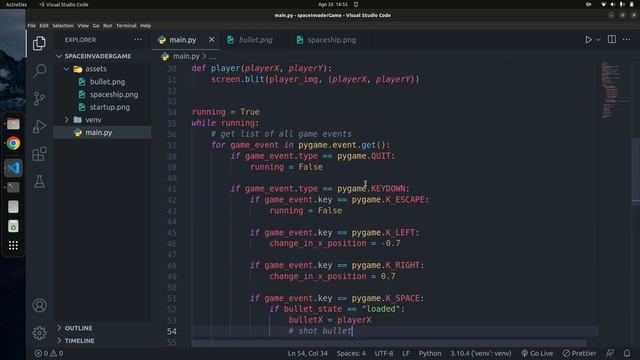Screen dimensions: 640x360
Task: Run the Python file with play button
Action: pos(588,40)
